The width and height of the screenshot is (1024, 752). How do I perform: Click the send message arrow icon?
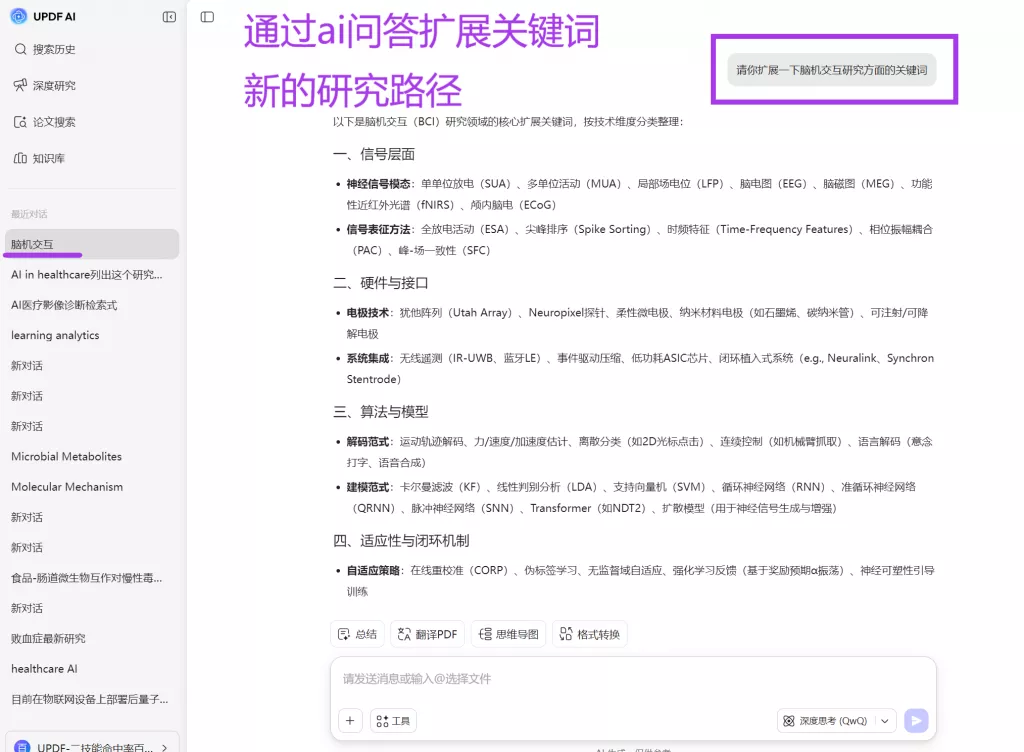916,720
